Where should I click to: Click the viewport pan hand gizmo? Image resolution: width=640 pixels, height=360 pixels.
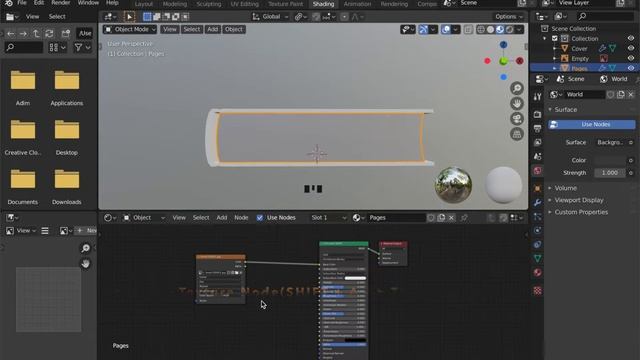(517, 104)
